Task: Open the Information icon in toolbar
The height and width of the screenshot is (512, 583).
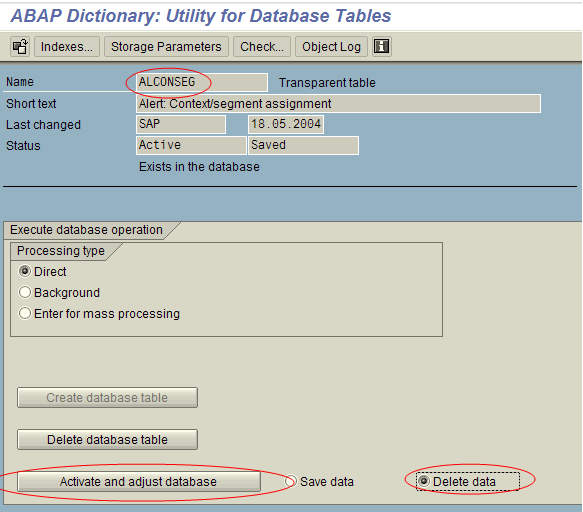Action: click(x=381, y=46)
